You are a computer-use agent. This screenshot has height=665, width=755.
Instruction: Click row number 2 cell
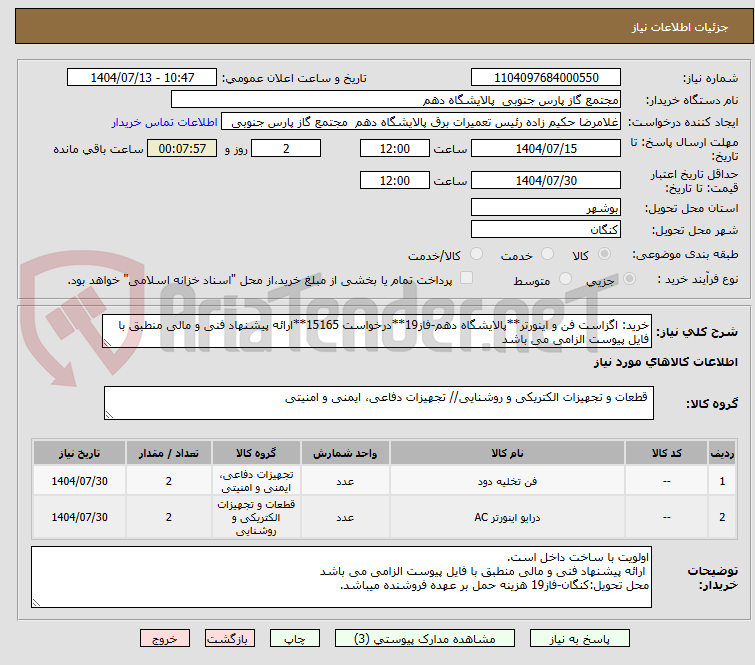click(722, 517)
